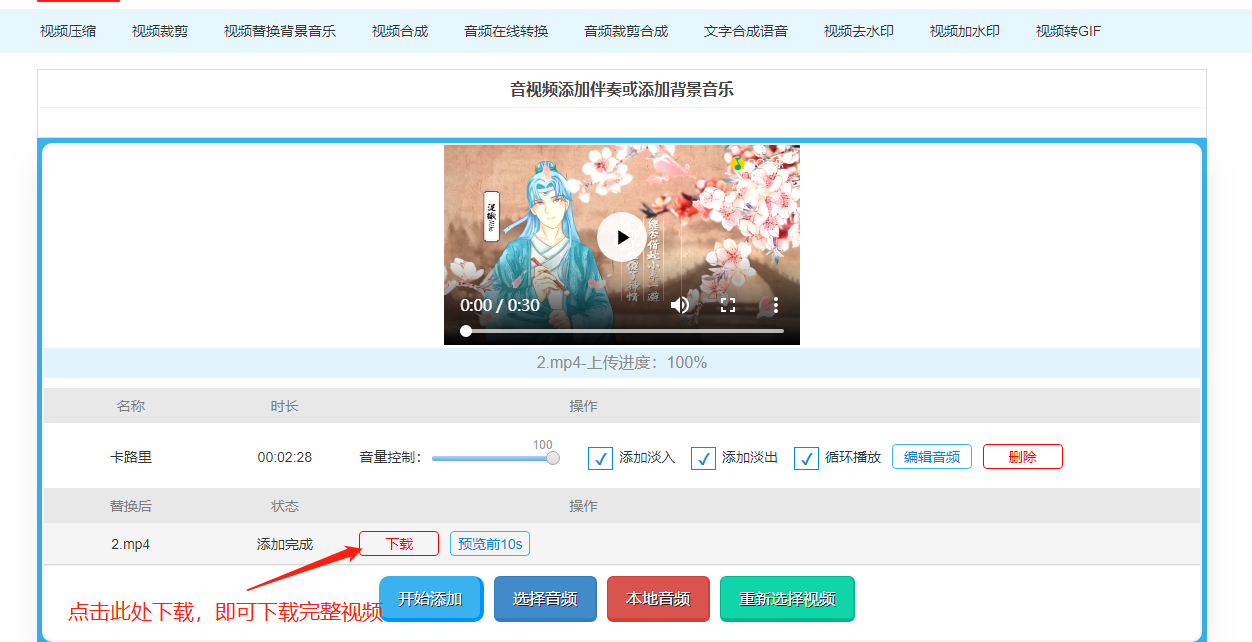Image resolution: width=1252 pixels, height=642 pixels.
Task: Click the duration value 00:02:28
Action: point(285,457)
